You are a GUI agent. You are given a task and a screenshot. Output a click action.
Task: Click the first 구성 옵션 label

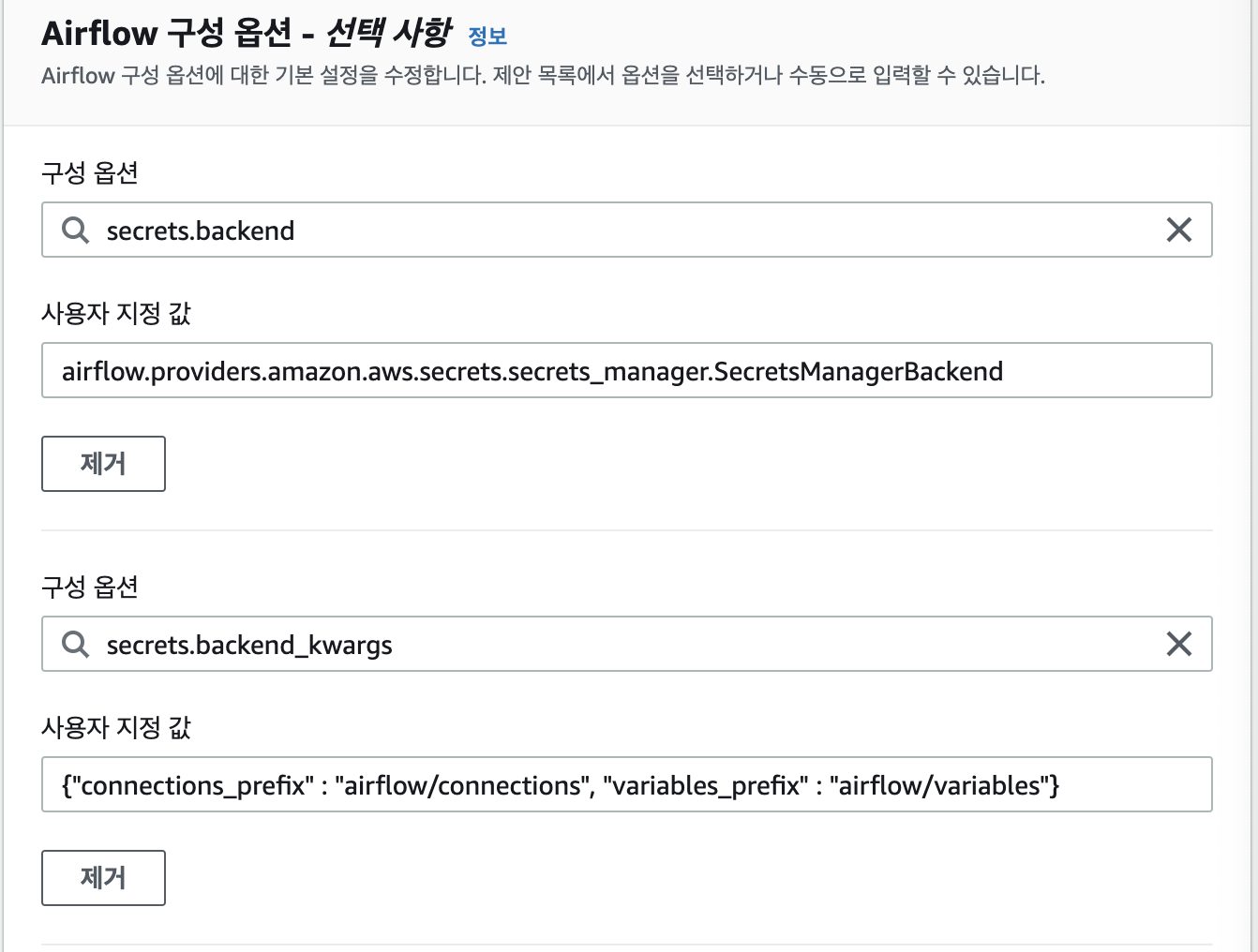pos(90,172)
